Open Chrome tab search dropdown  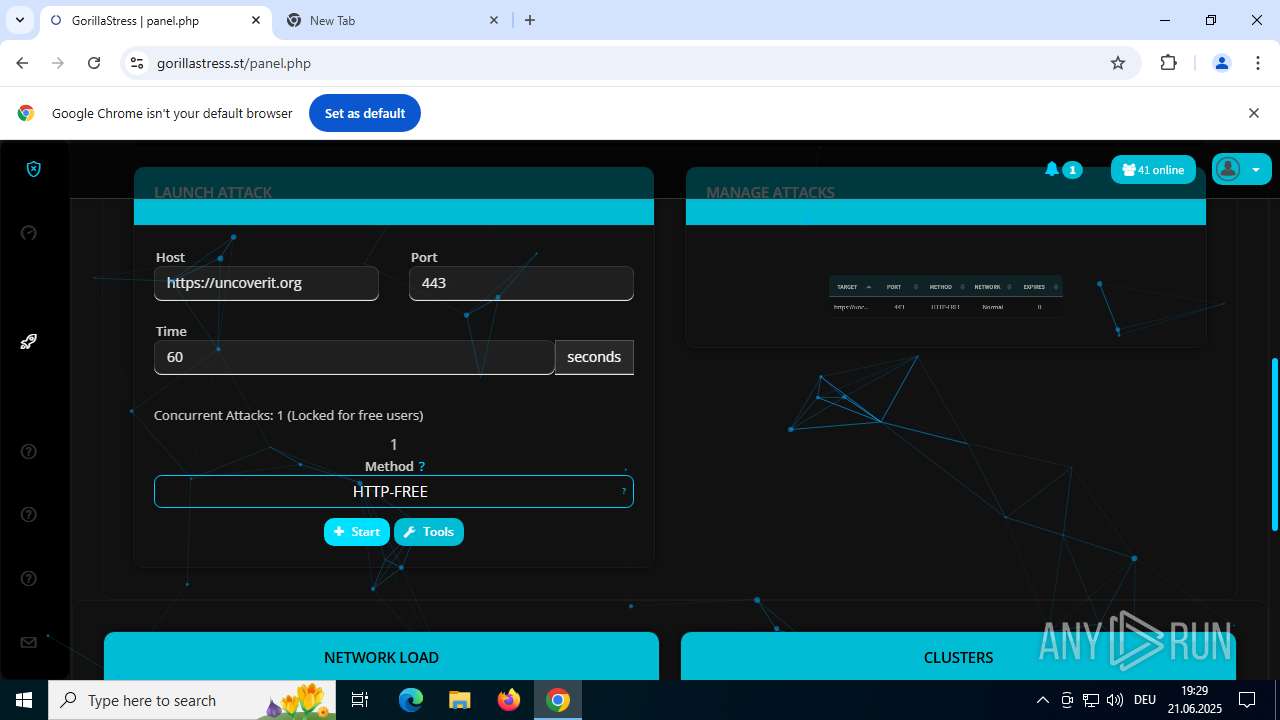19,20
